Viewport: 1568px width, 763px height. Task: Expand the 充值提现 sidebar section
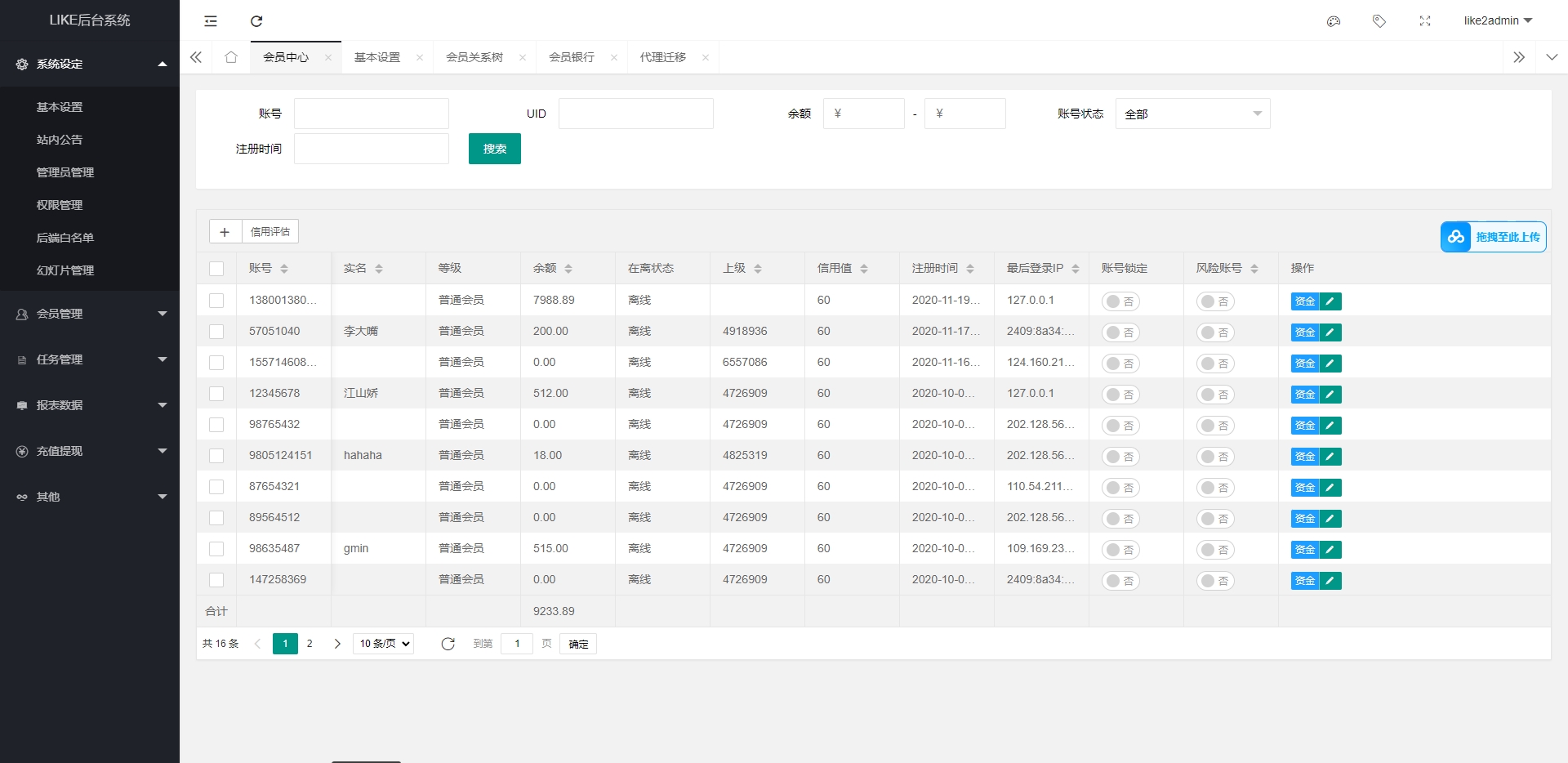click(90, 451)
